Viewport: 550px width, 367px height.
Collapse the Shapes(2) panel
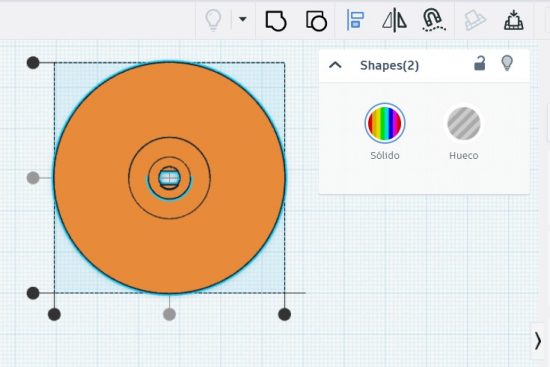pyautogui.click(x=335, y=65)
